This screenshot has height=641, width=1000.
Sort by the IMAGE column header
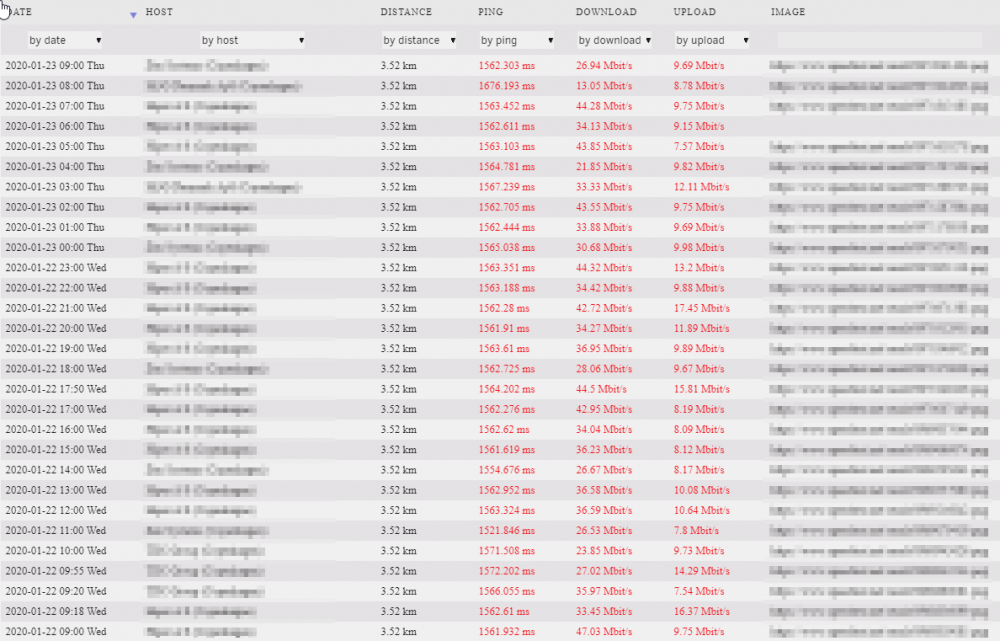click(788, 12)
